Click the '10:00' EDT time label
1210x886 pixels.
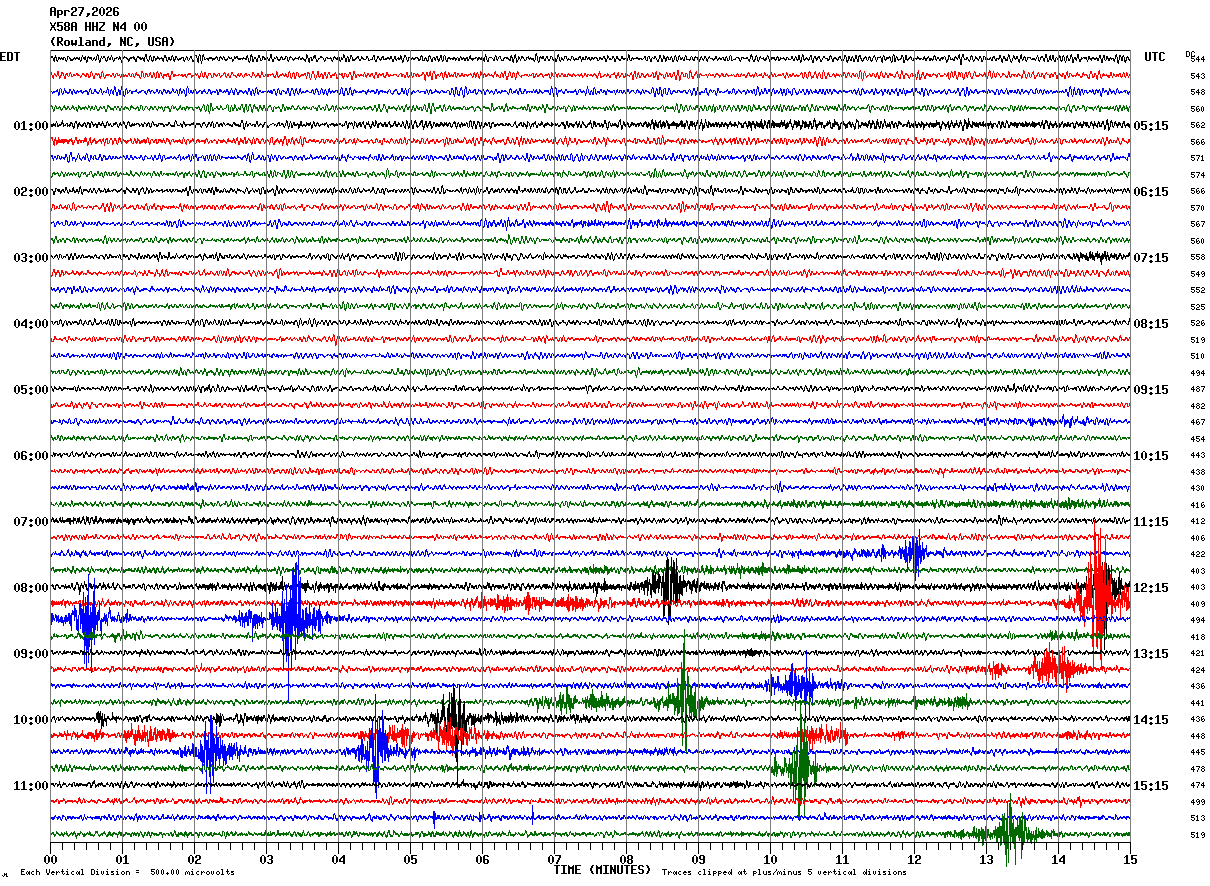(31, 720)
